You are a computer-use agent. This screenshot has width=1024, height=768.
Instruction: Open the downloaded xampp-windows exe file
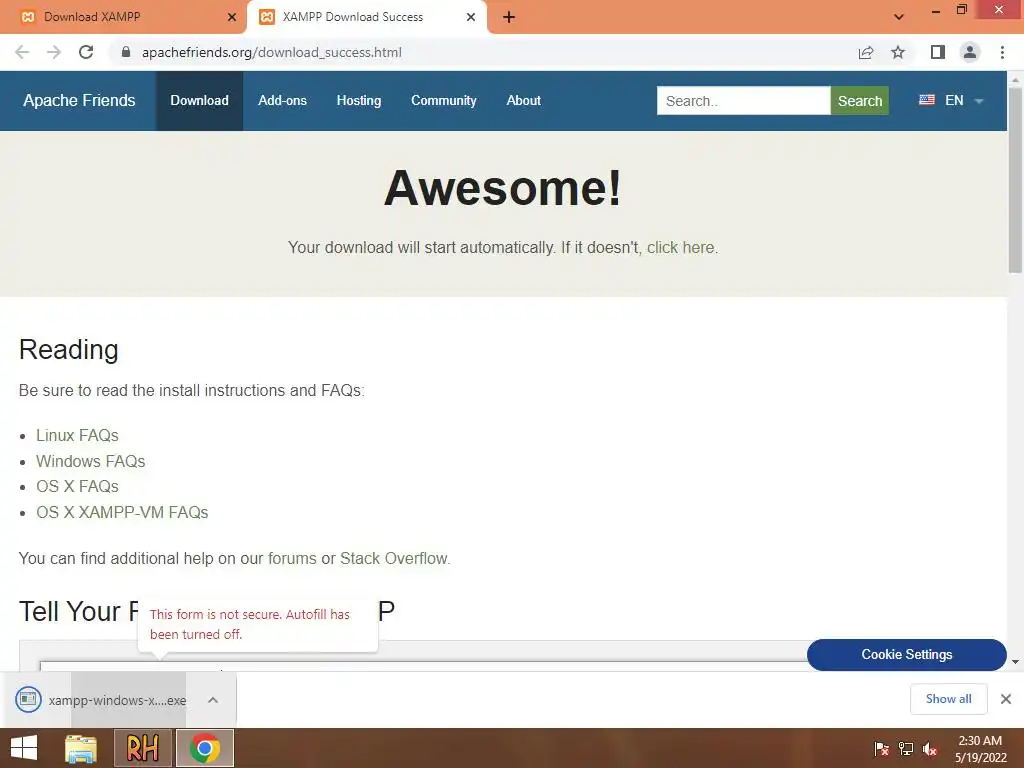pos(101,700)
